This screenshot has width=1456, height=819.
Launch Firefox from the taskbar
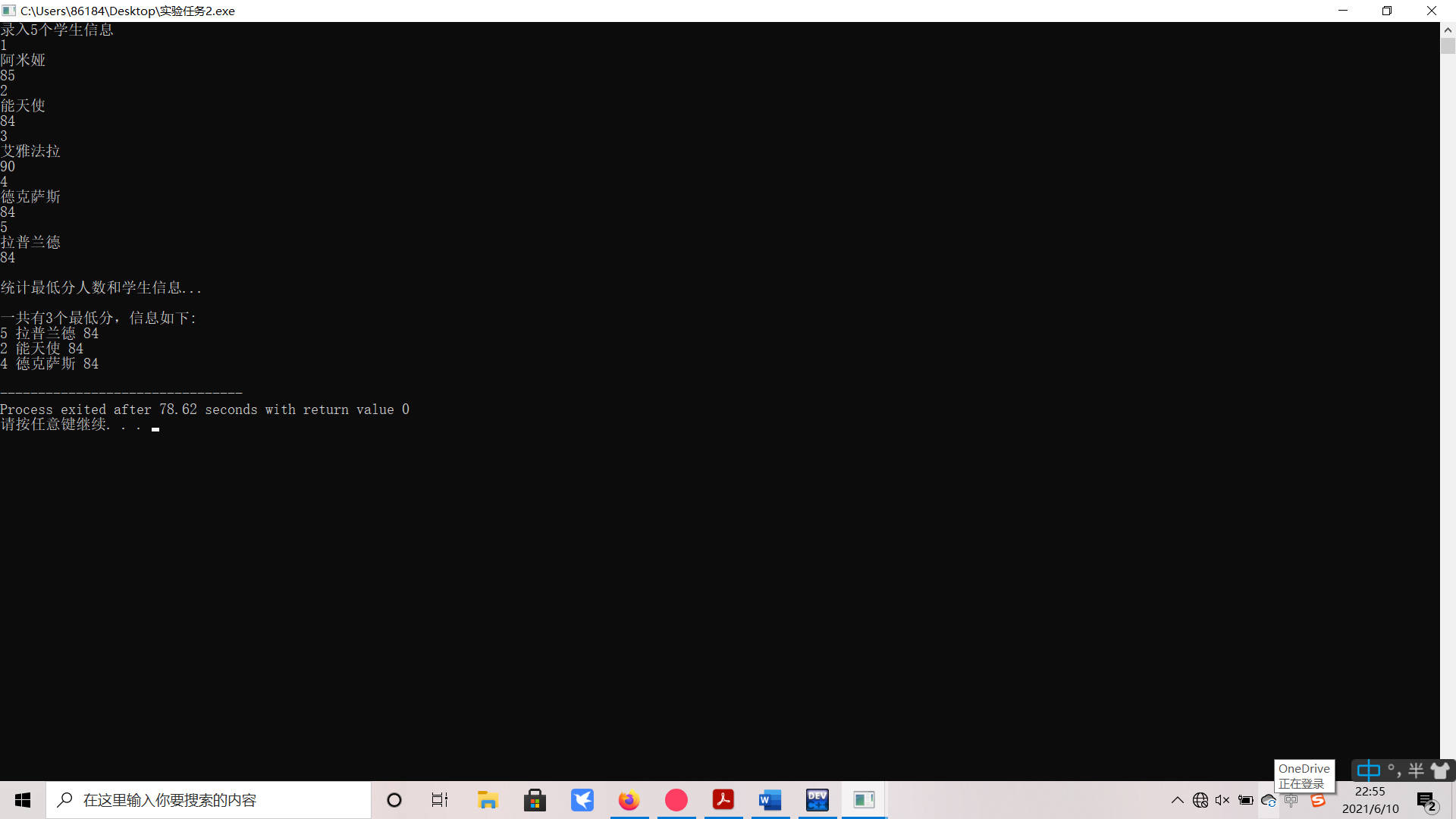(629, 800)
